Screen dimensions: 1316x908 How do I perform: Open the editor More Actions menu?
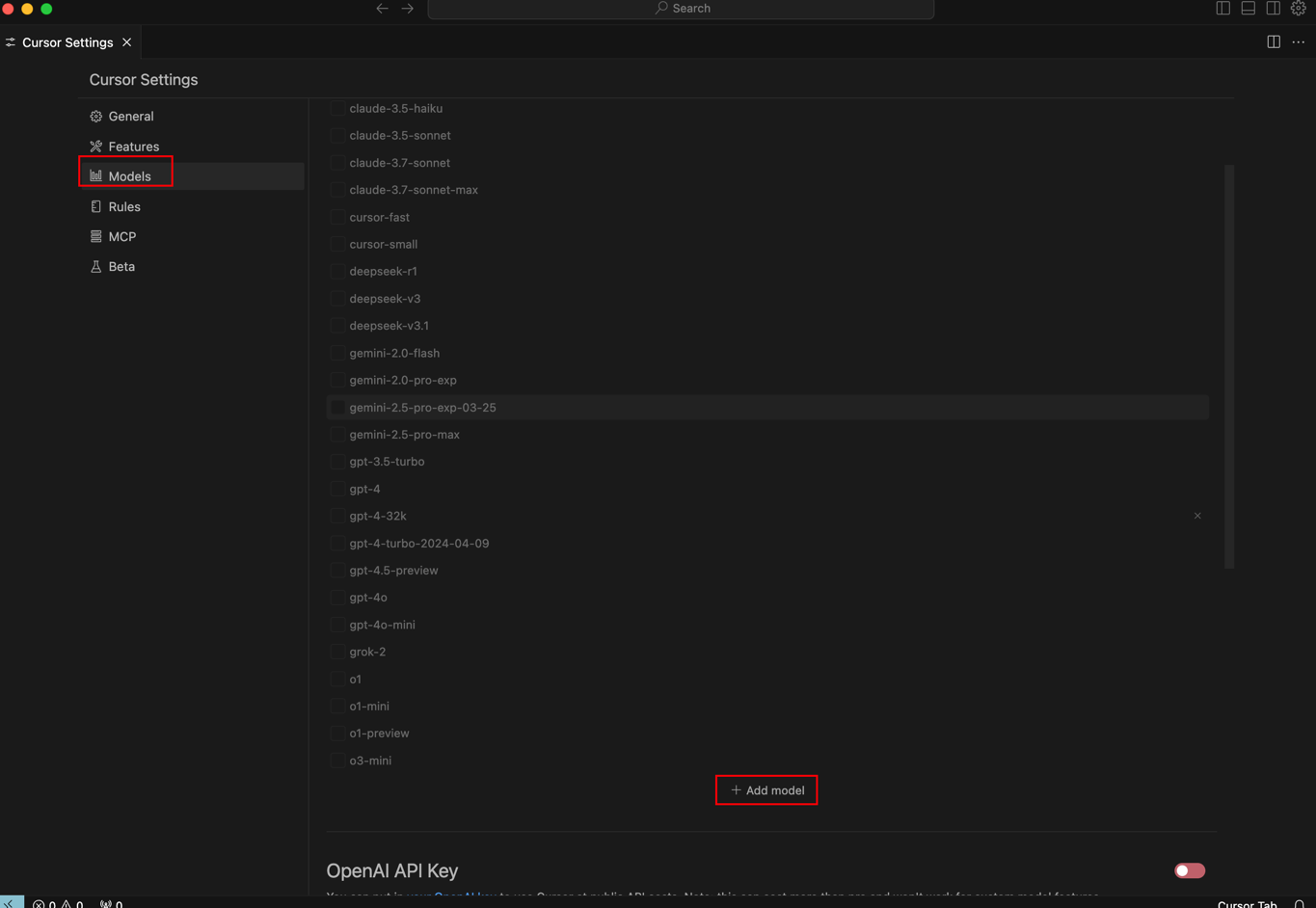coord(1299,42)
